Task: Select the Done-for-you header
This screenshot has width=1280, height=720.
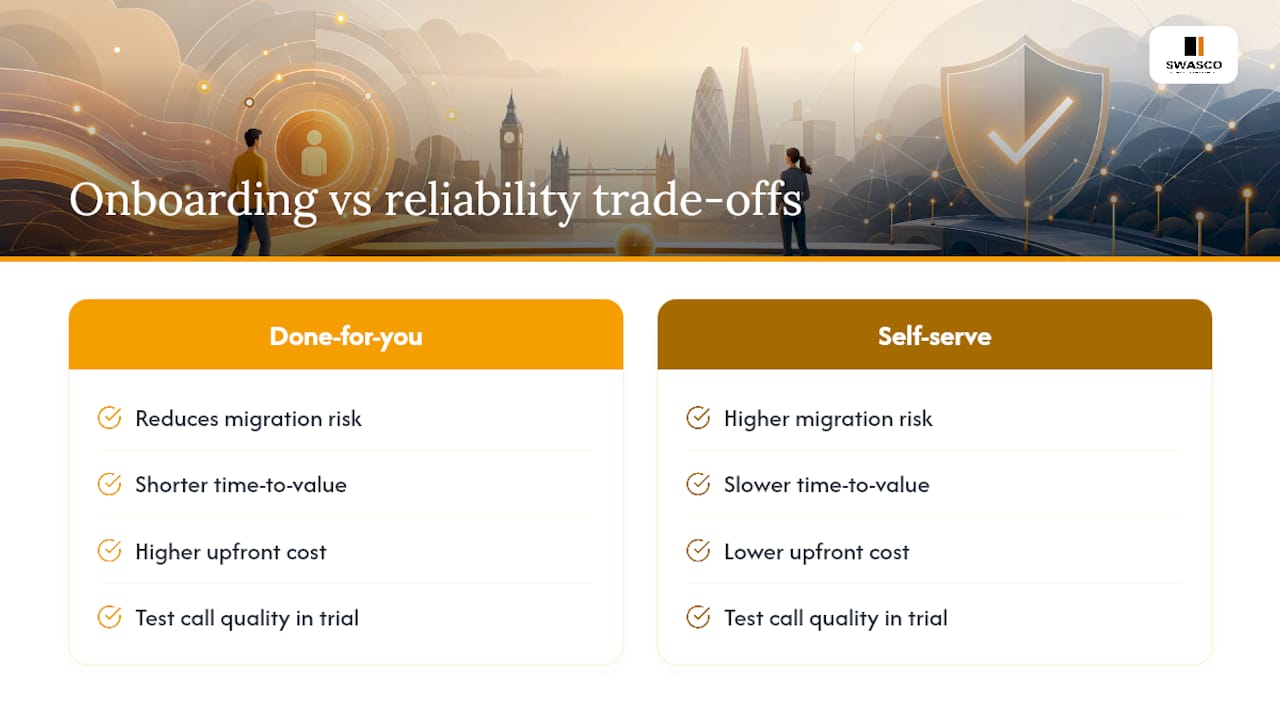Action: tap(346, 335)
